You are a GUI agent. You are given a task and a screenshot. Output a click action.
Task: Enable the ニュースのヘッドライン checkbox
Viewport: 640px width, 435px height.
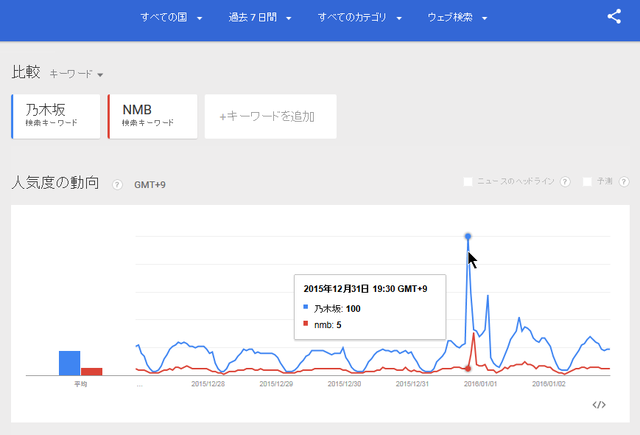[468, 182]
